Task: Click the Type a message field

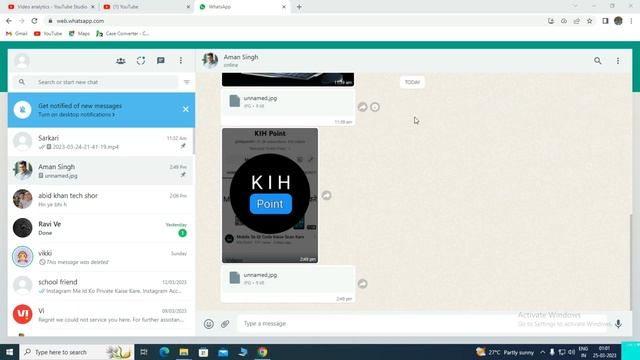Action: (422, 324)
